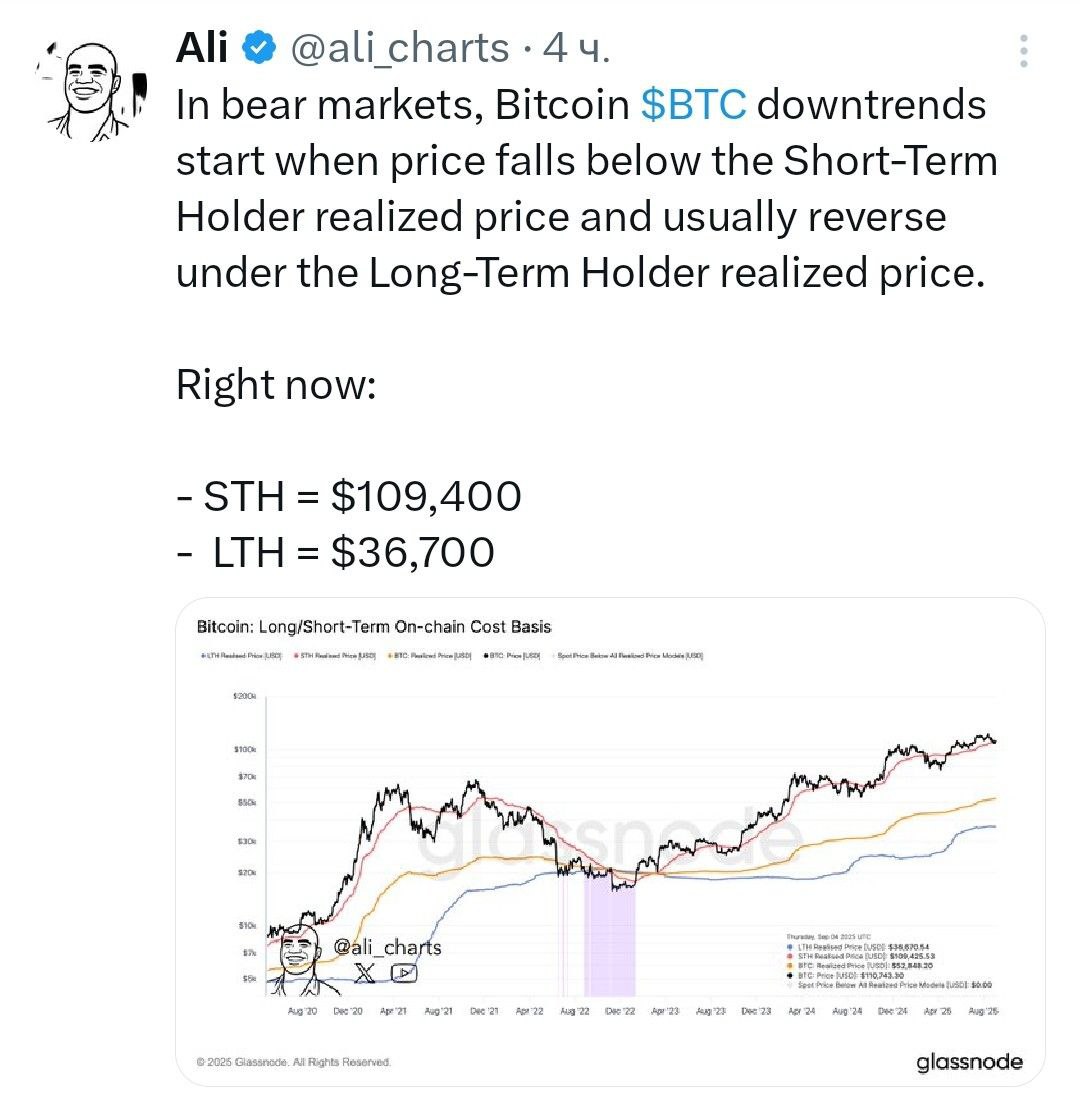Toggle BTC: Realized Price legend entry
The width and height of the screenshot is (1080, 1111).
(x=429, y=655)
